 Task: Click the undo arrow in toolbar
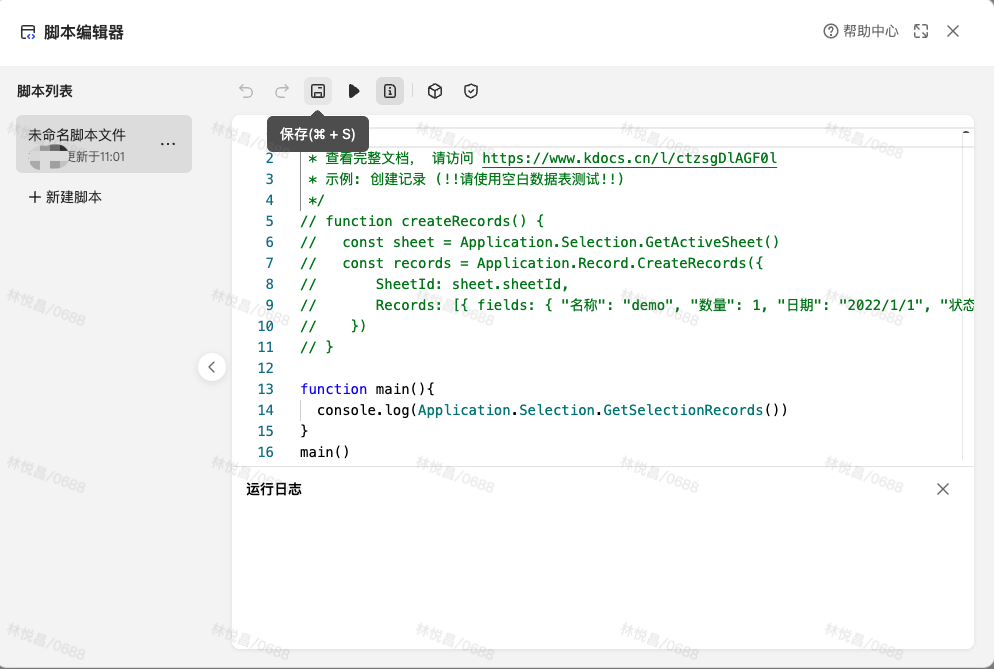[x=246, y=91]
